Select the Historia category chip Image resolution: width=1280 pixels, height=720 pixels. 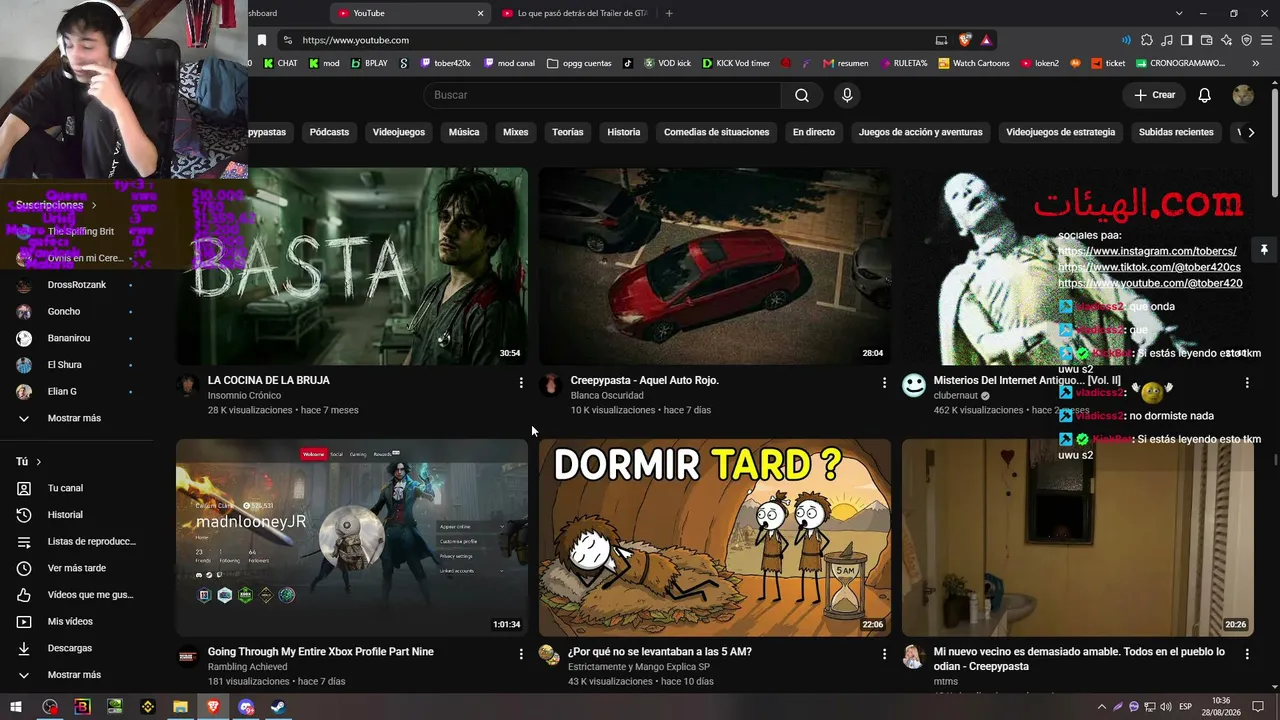tap(624, 132)
